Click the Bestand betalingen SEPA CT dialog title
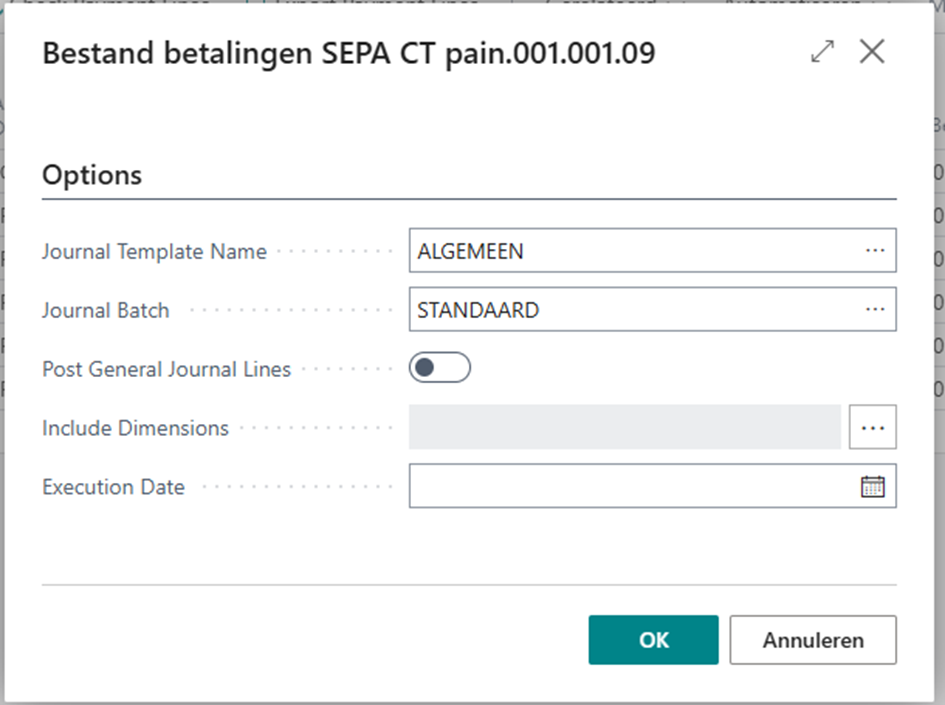945x705 pixels. (349, 53)
